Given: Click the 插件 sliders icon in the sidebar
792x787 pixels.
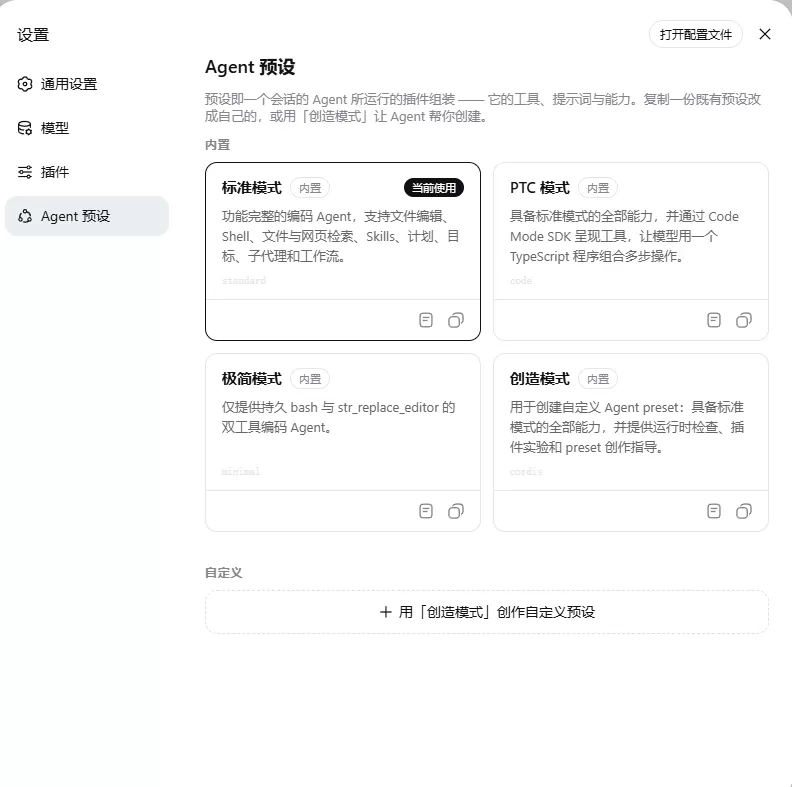Looking at the screenshot, I should tap(25, 172).
